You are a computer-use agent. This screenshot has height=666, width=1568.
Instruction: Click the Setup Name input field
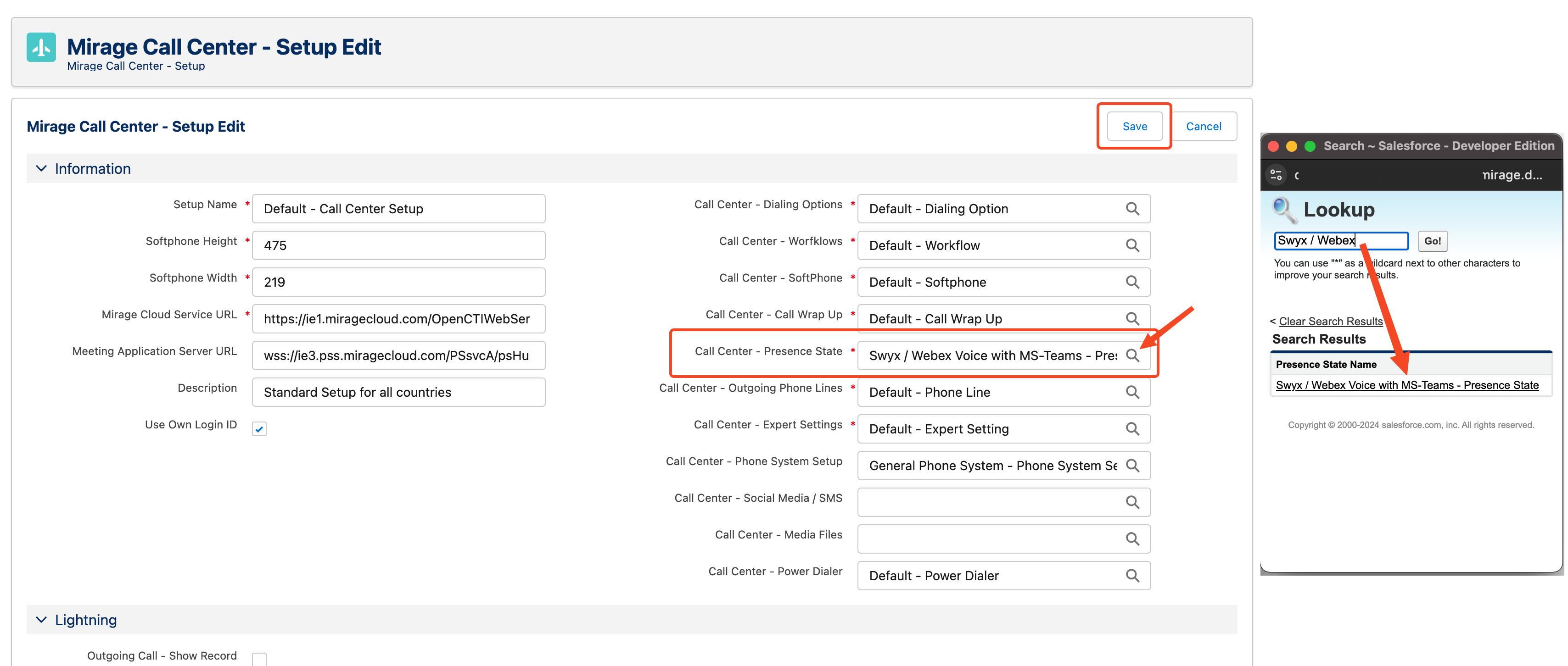(x=399, y=209)
